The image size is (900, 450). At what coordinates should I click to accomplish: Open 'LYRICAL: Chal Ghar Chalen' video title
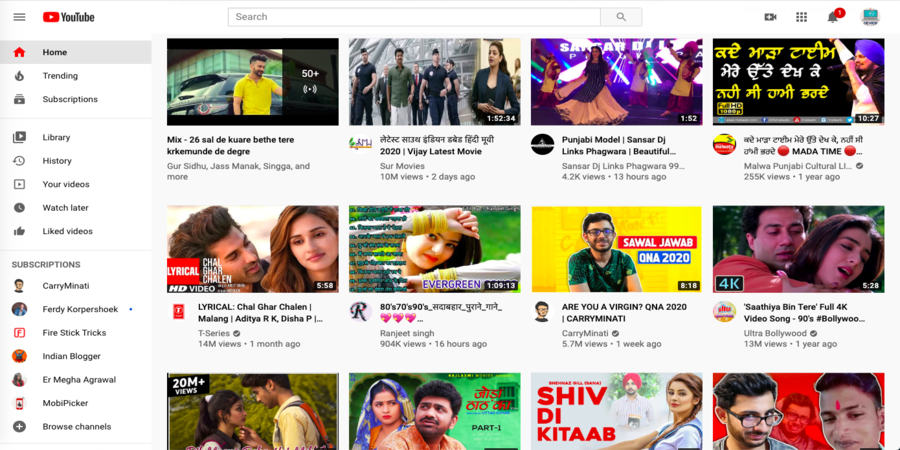coord(260,313)
